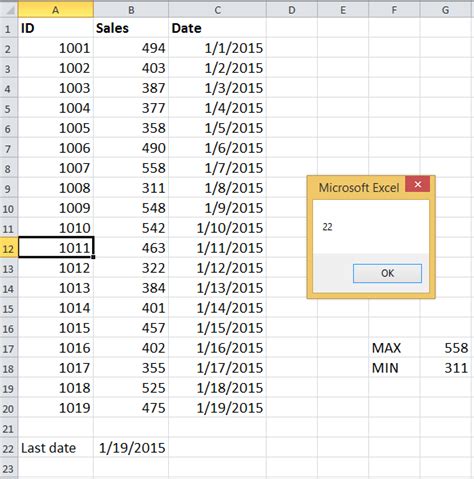Click the Last date label cell
Viewport: 474px width, 479px height.
(56, 448)
